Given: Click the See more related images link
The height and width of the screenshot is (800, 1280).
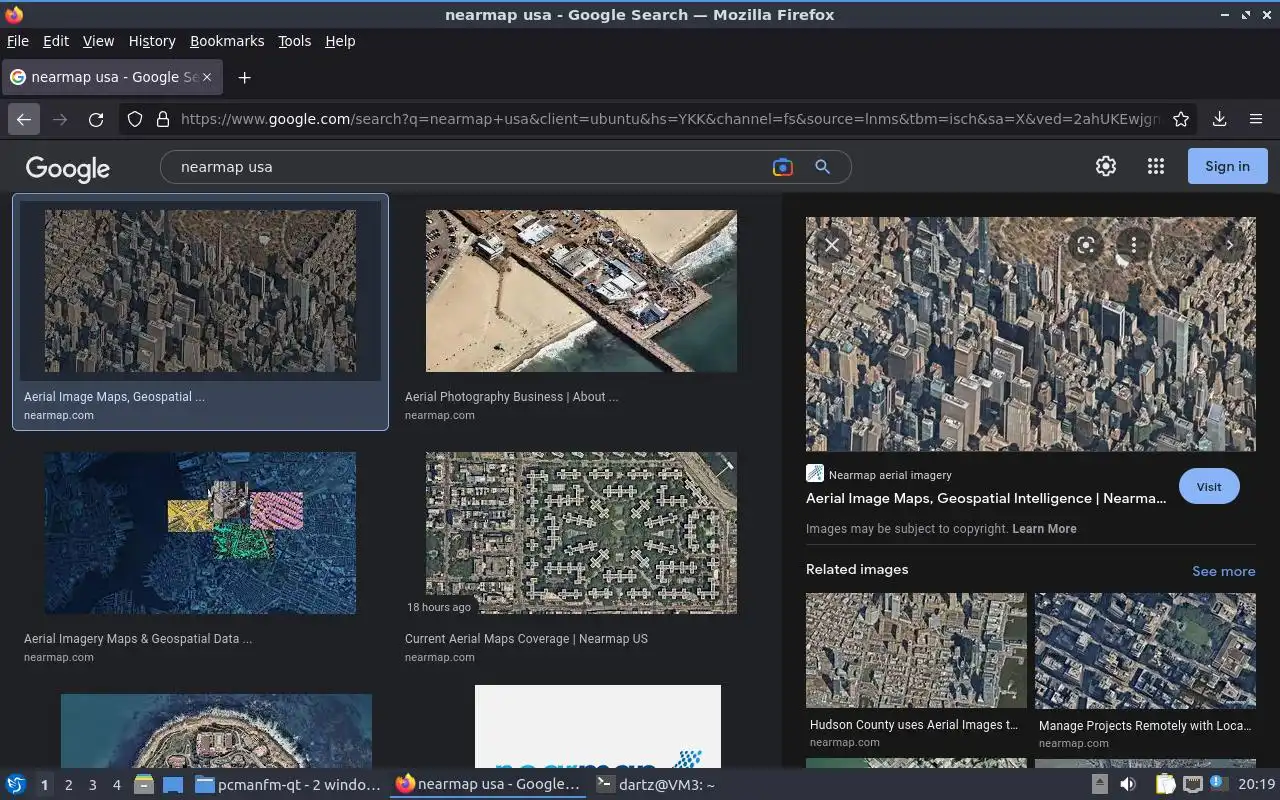Looking at the screenshot, I should pyautogui.click(x=1223, y=571).
